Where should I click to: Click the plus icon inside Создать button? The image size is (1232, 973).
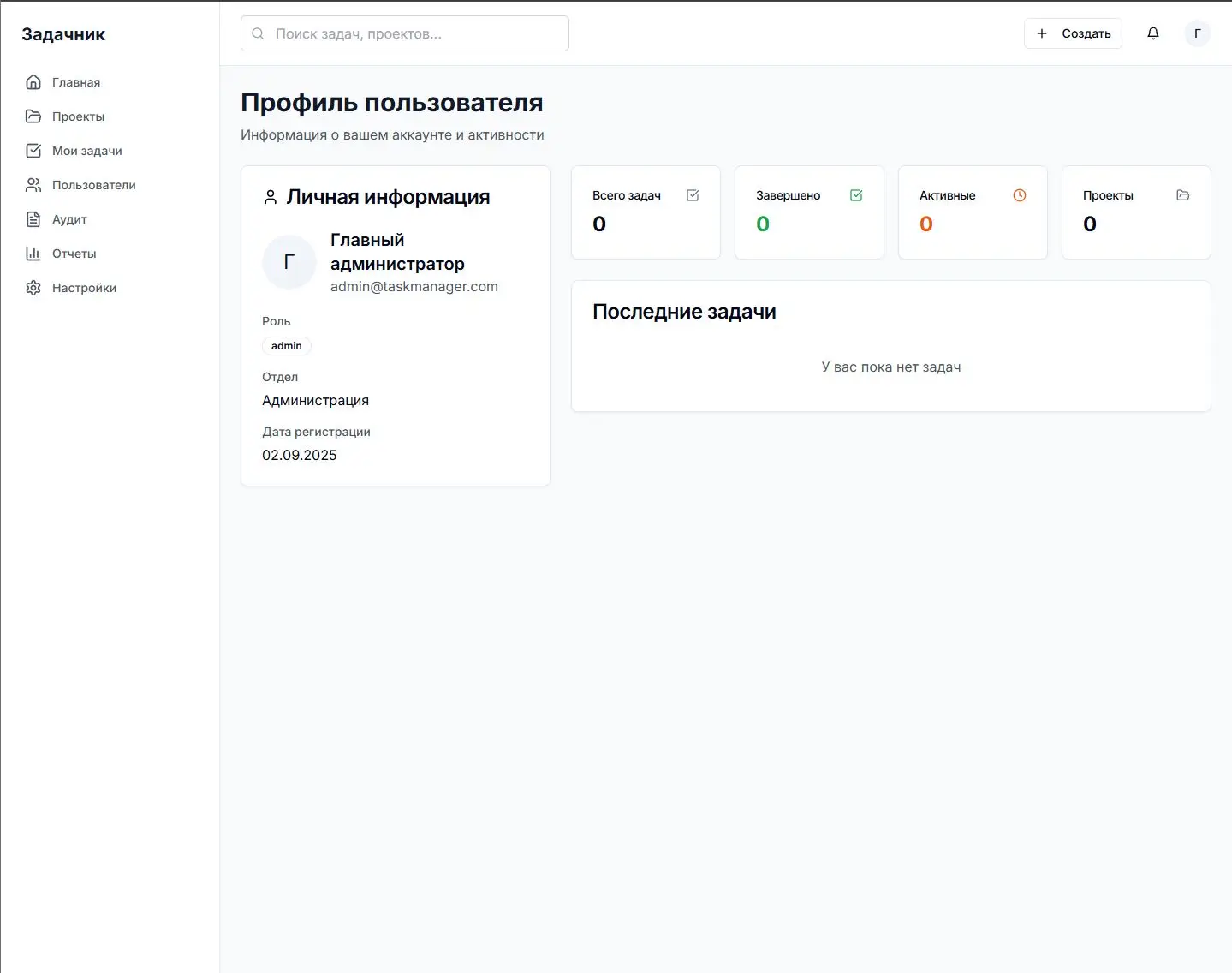[x=1041, y=33]
